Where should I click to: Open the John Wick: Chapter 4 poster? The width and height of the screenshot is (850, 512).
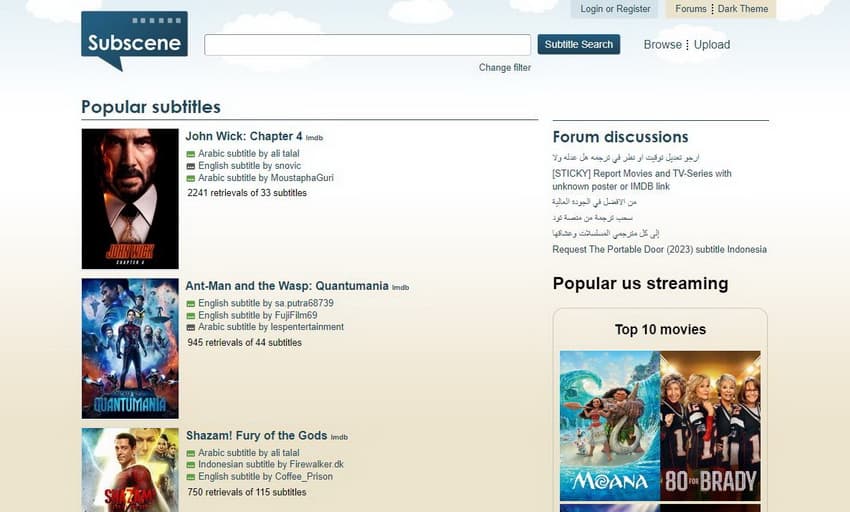pyautogui.click(x=130, y=199)
